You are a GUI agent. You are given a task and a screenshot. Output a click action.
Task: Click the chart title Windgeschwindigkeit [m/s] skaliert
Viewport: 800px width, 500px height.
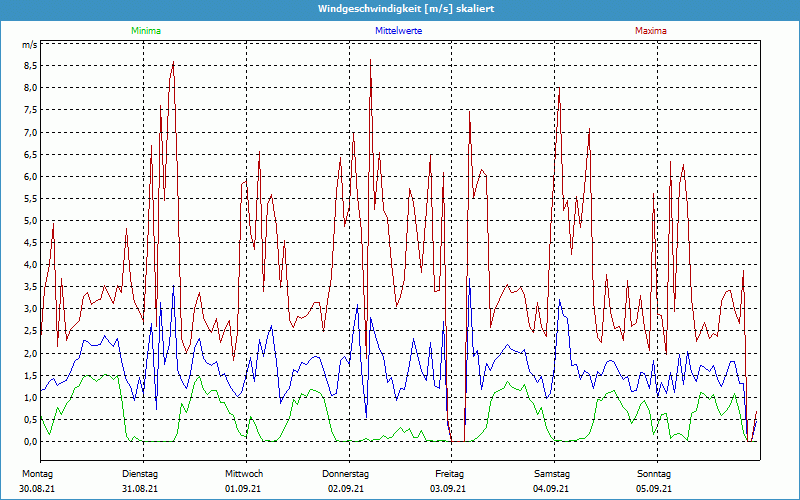click(406, 9)
